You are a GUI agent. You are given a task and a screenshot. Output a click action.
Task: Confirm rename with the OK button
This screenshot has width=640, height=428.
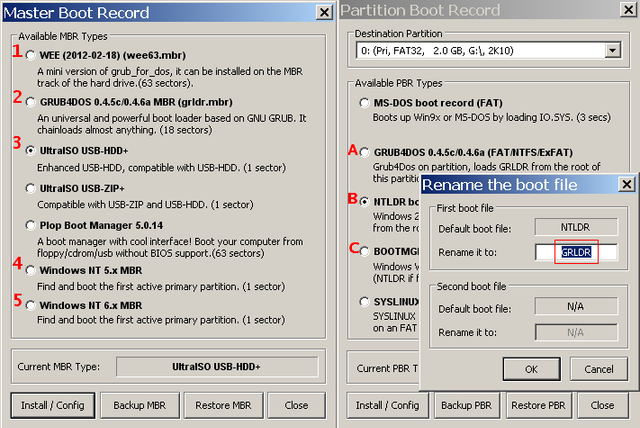click(531, 369)
